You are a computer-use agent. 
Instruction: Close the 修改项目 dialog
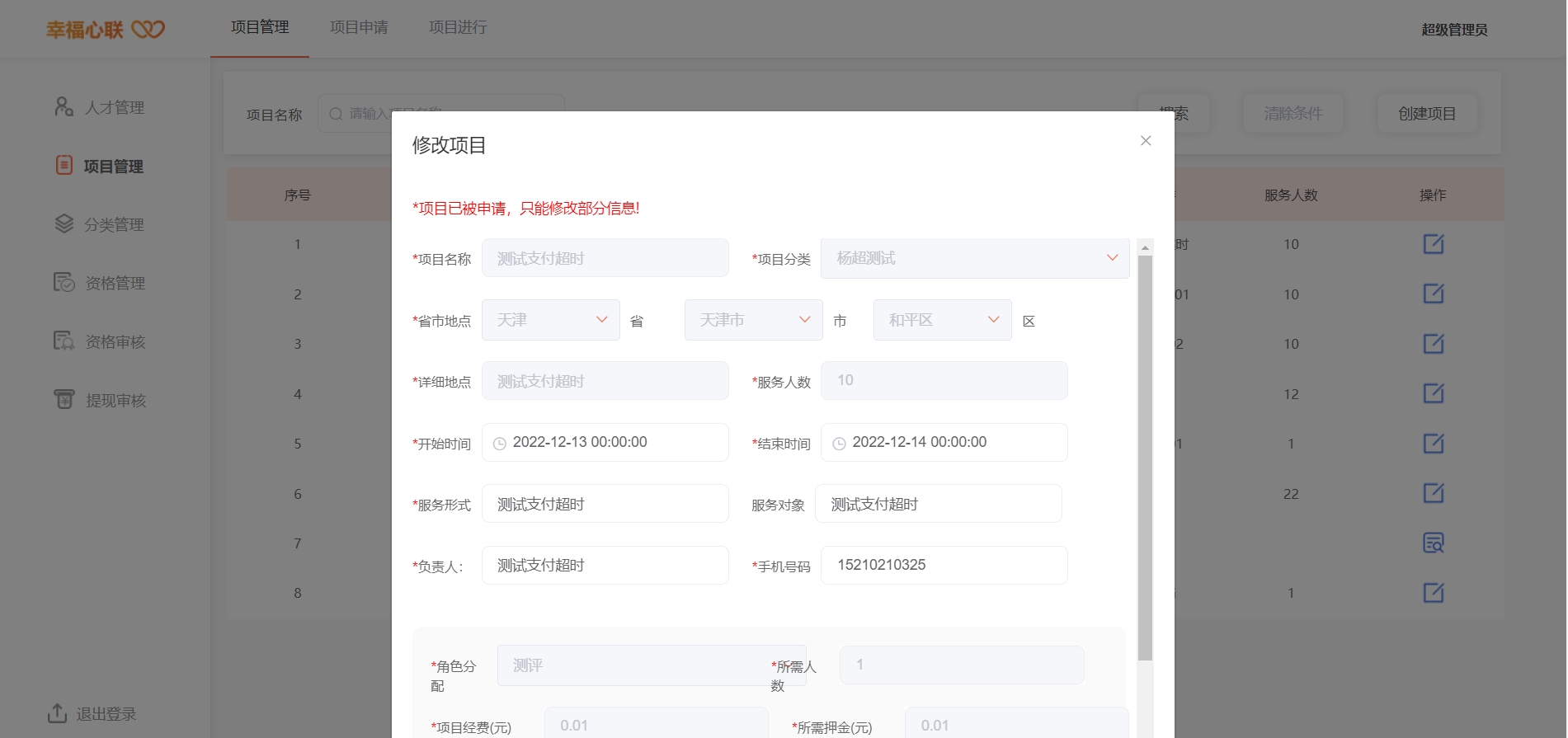pyautogui.click(x=1146, y=141)
